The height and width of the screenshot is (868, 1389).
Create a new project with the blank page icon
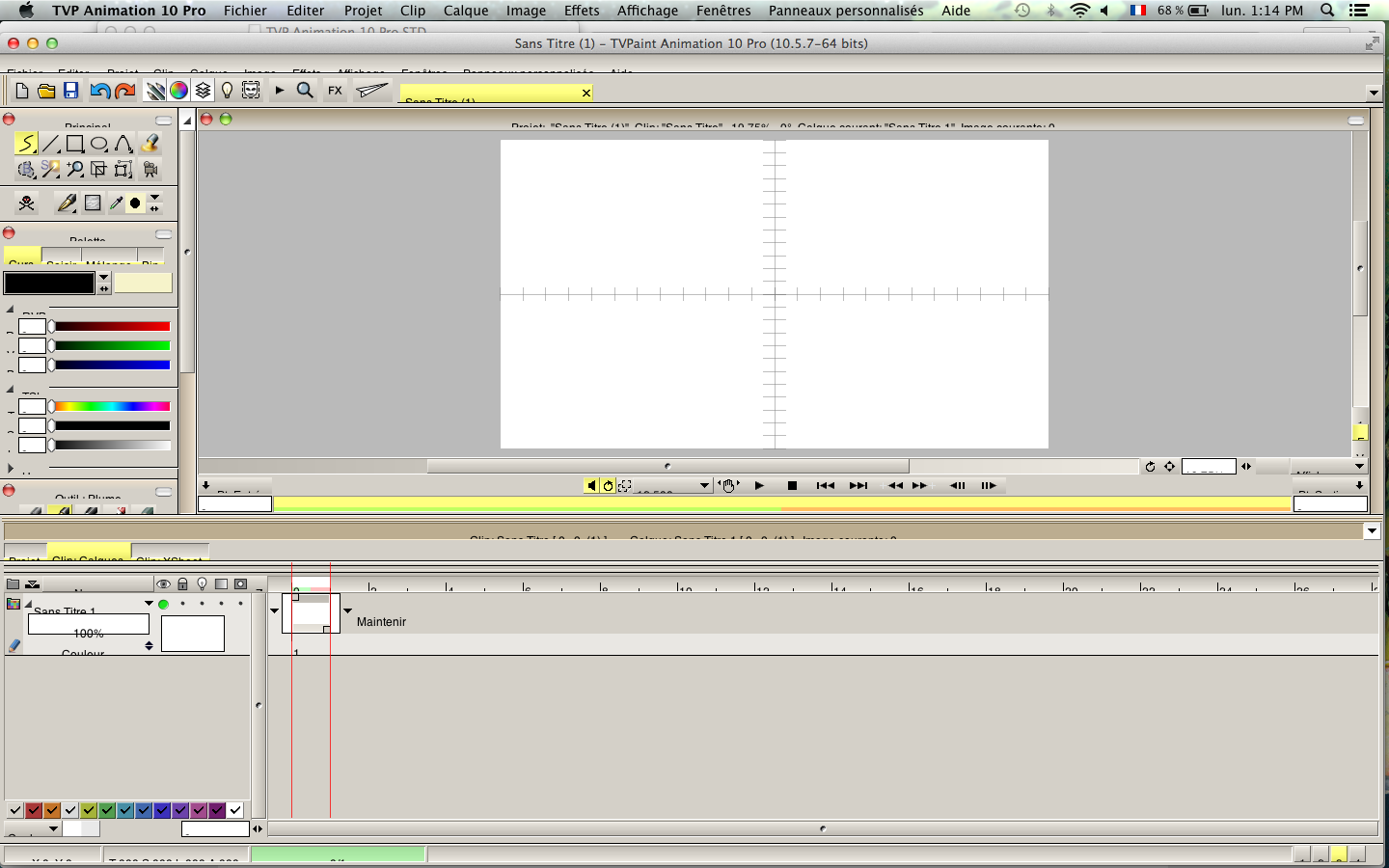(x=21, y=91)
